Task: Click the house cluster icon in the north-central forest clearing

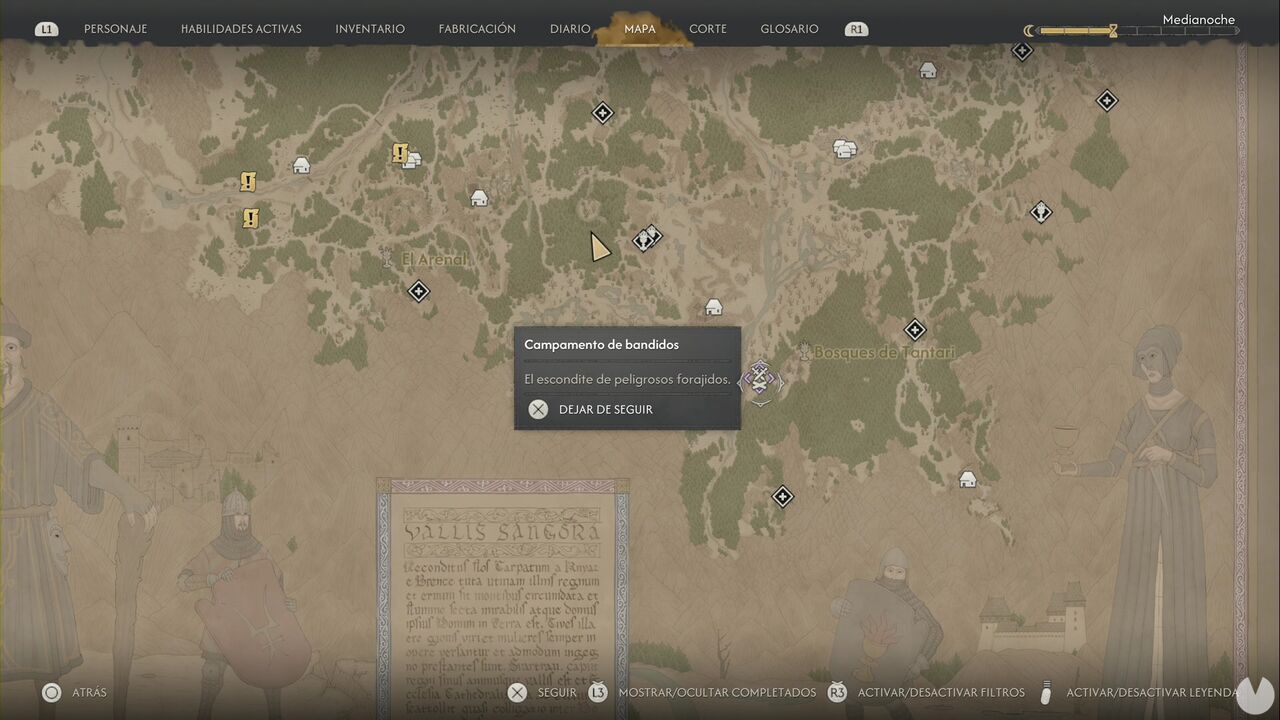Action: point(845,149)
